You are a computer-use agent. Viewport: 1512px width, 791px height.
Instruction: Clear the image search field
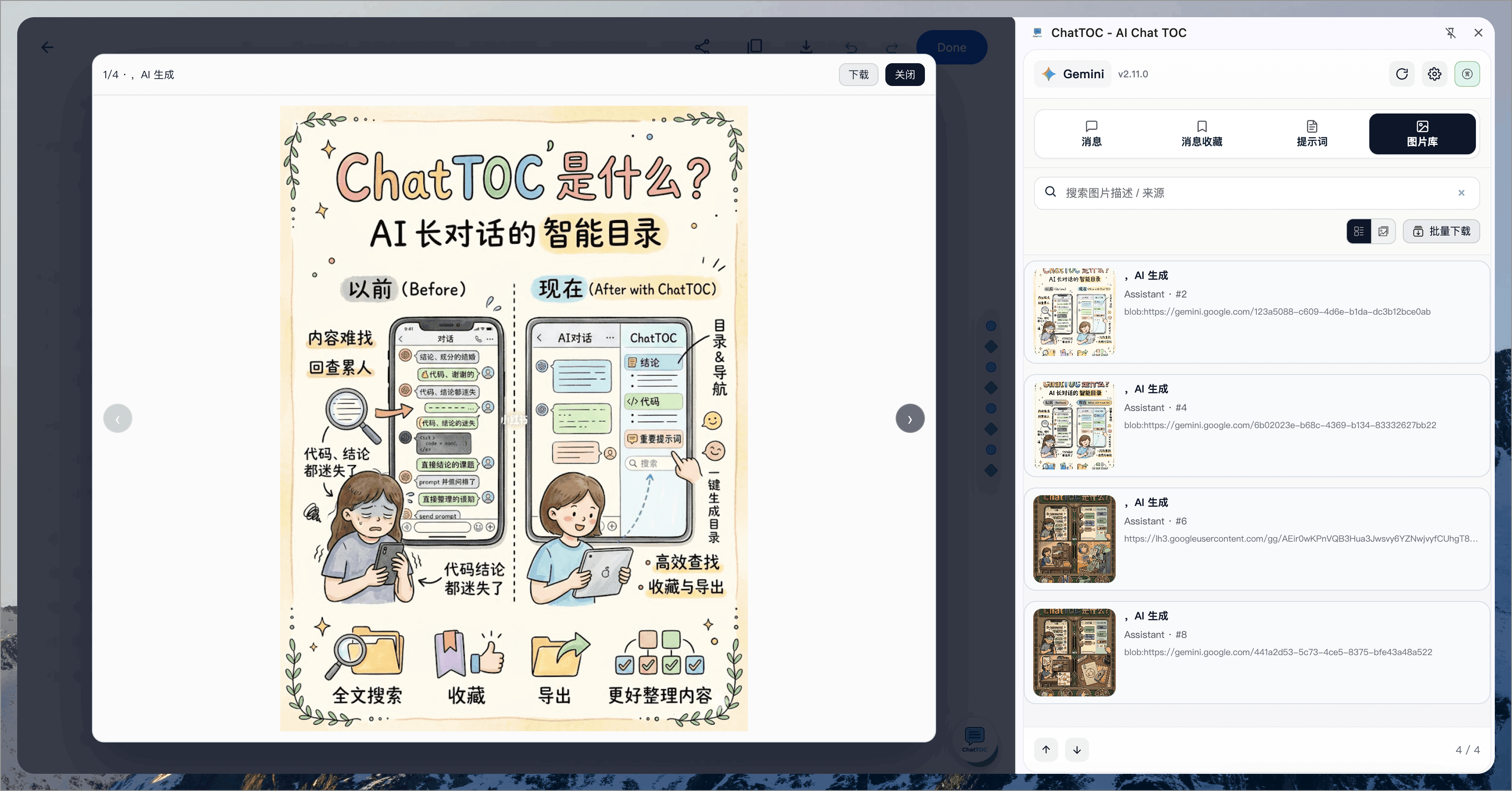[x=1461, y=193]
